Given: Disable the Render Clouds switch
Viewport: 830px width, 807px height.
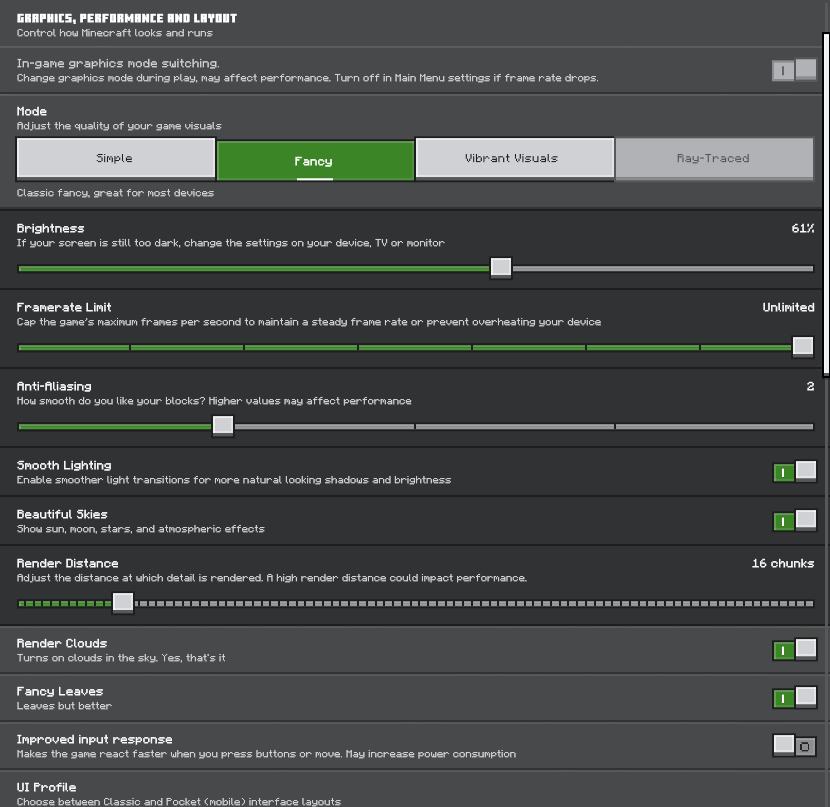Looking at the screenshot, I should (x=794, y=650).
